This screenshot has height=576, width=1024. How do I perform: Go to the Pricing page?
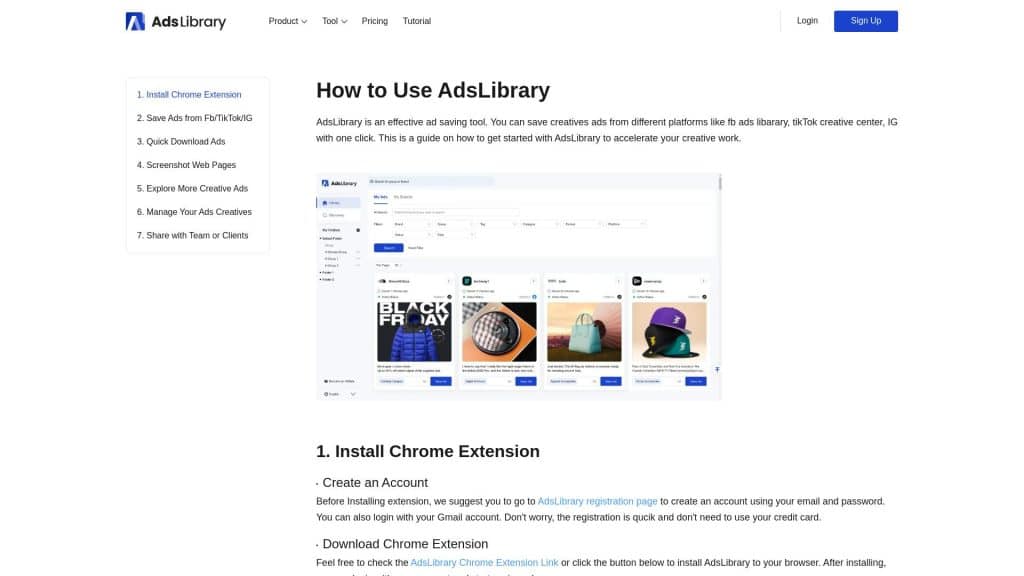pos(374,21)
